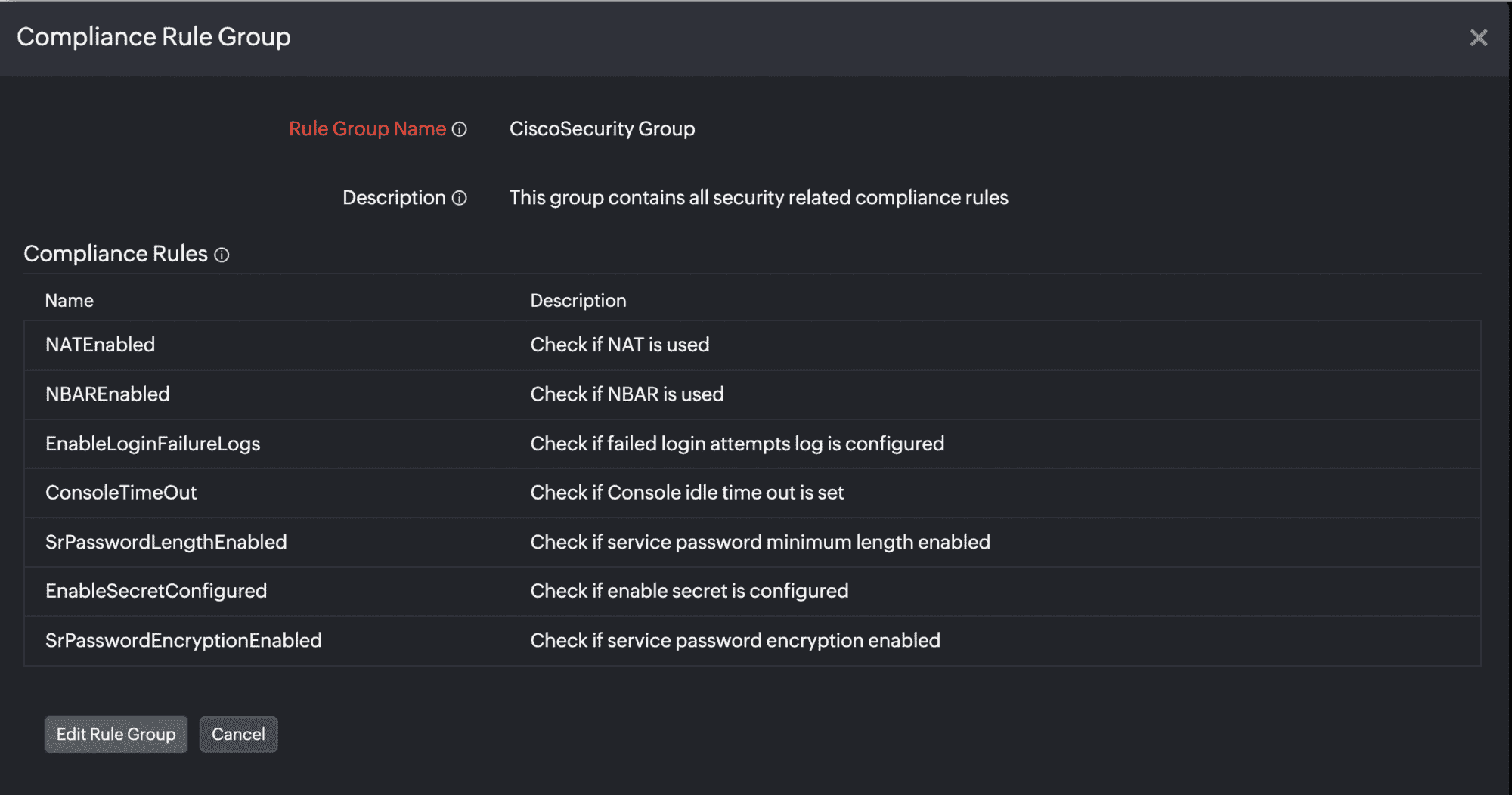Click the Description column header in table
Screen dimensions: 1512x795
click(578, 301)
